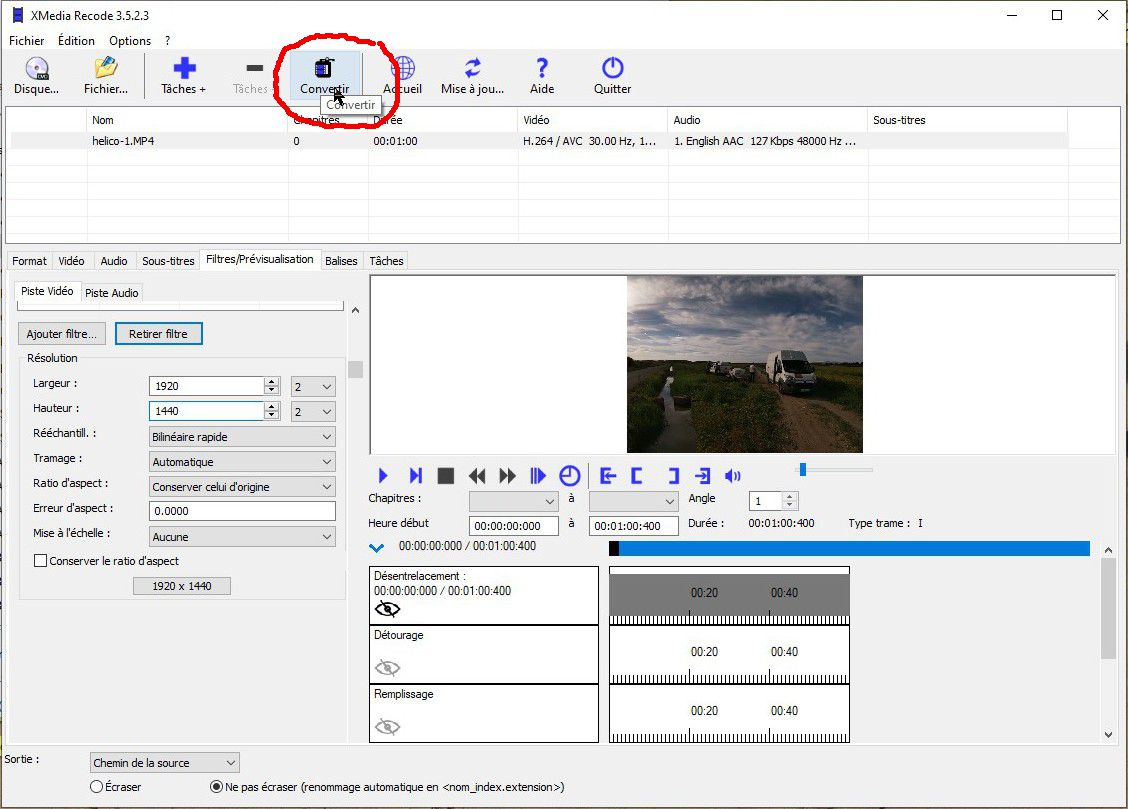Stop the preview playback

click(446, 475)
